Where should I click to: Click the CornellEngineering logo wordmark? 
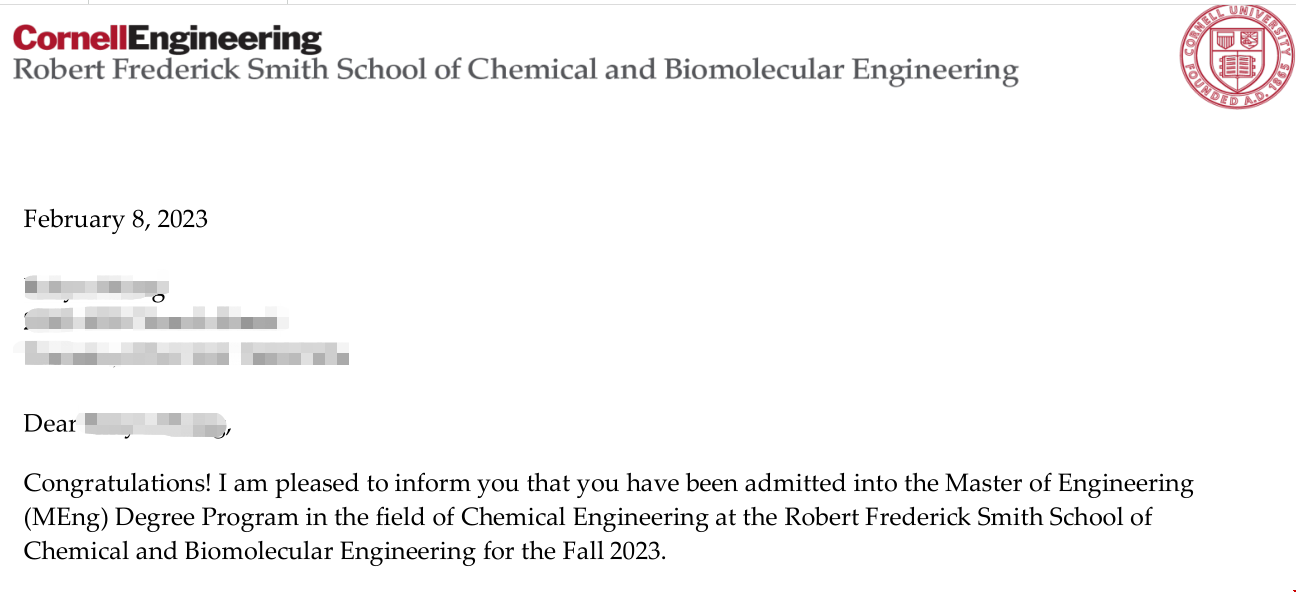click(x=167, y=39)
